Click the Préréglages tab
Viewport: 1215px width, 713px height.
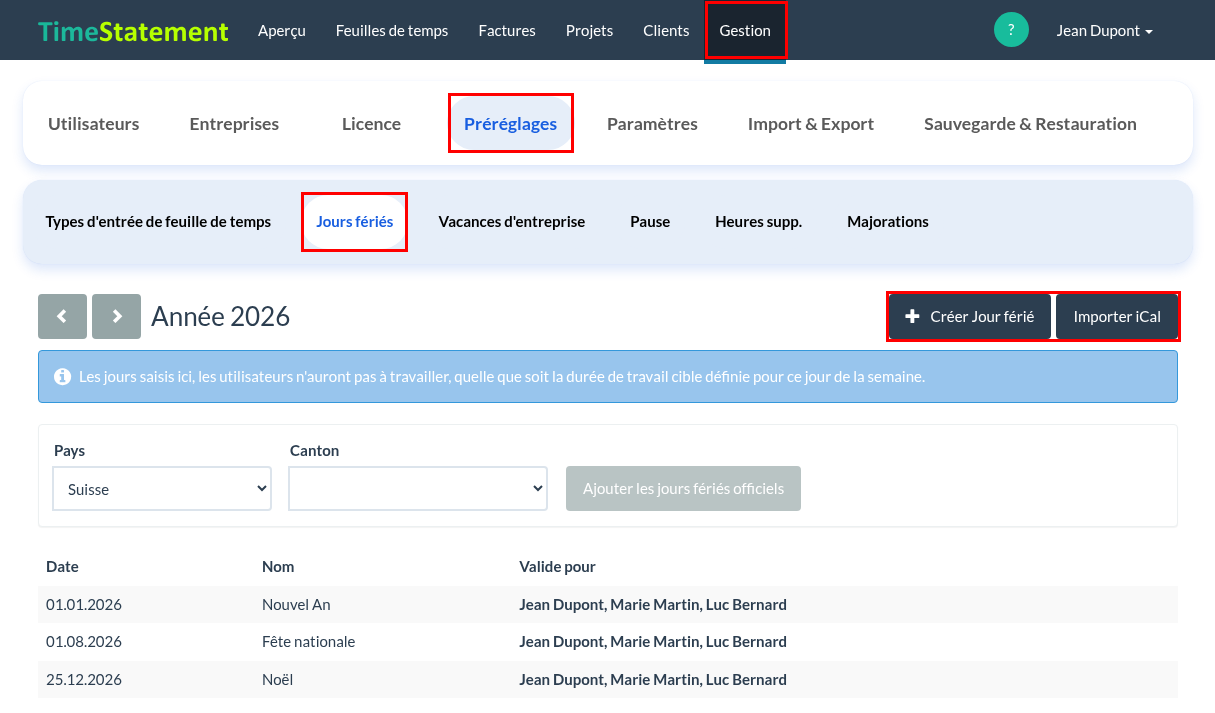coord(511,124)
